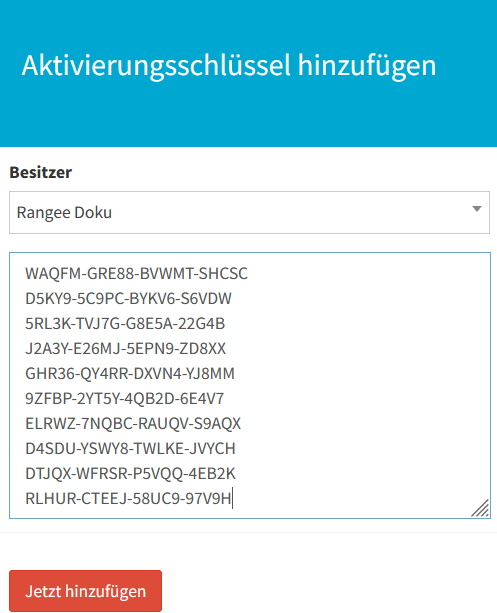
Task: Click on key line D4SDU-YSWY8-TWLKE-JVYCH
Action: pos(130,448)
